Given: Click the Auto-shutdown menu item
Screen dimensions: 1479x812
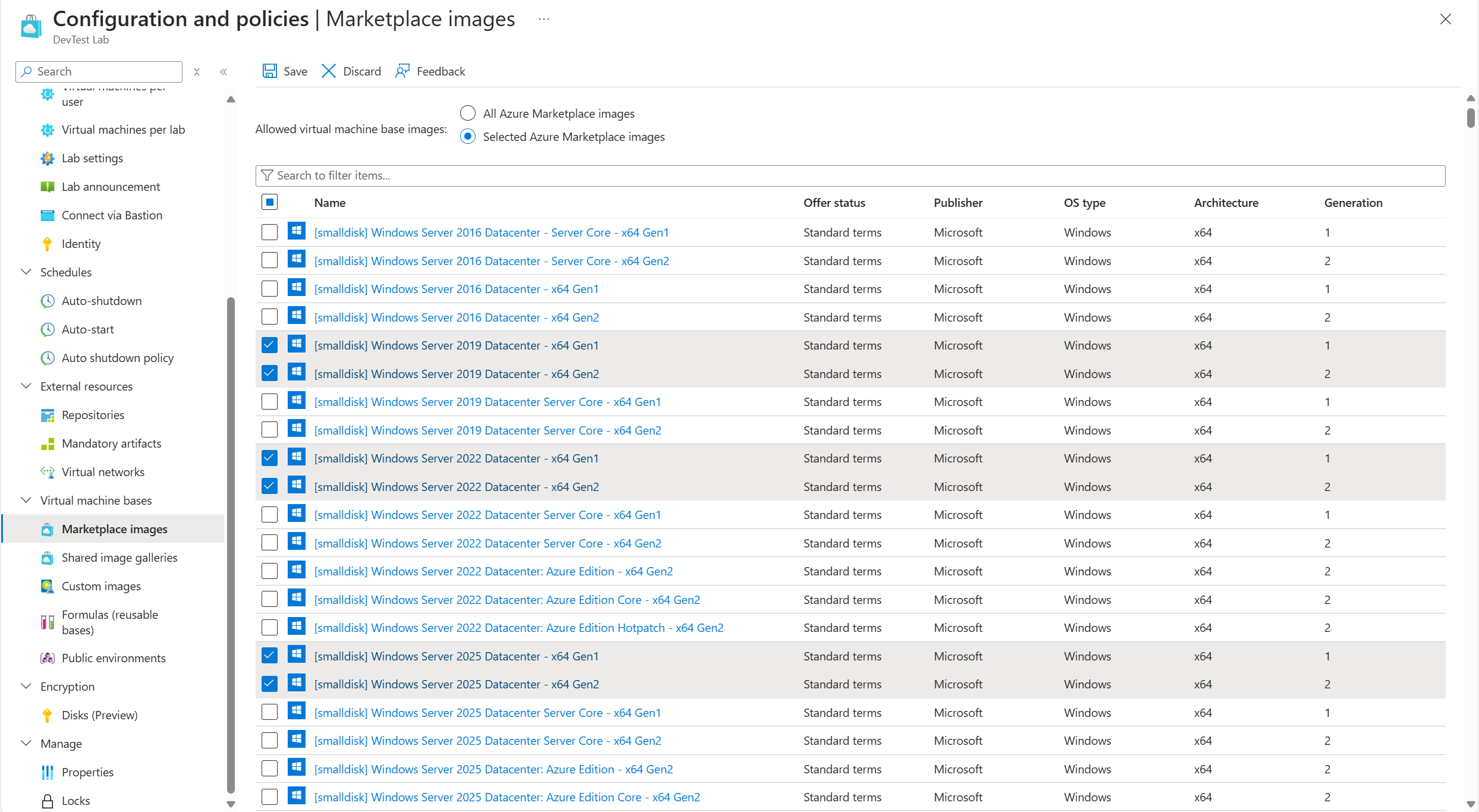Looking at the screenshot, I should click(x=101, y=300).
